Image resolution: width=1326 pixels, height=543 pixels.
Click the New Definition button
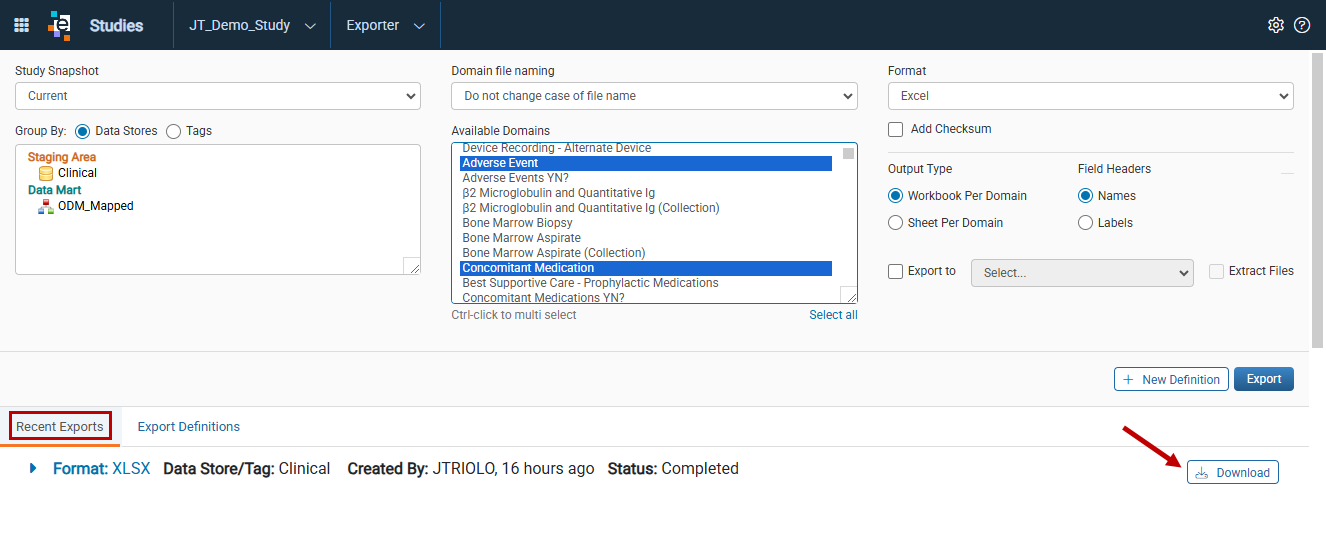click(x=1171, y=379)
